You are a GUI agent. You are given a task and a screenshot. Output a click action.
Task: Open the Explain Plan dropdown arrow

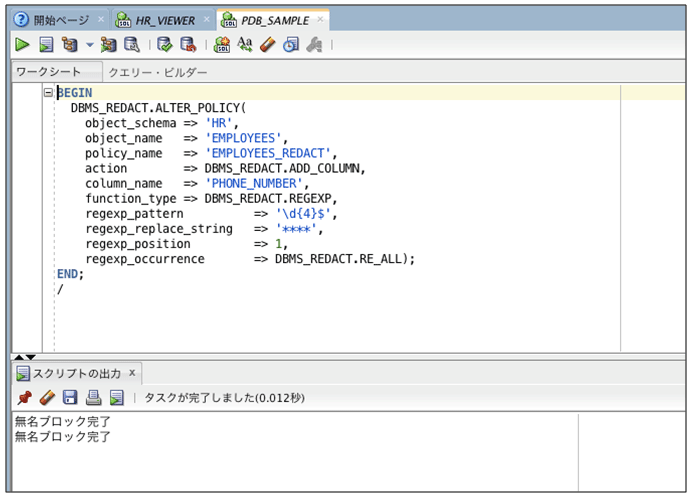coord(89,45)
